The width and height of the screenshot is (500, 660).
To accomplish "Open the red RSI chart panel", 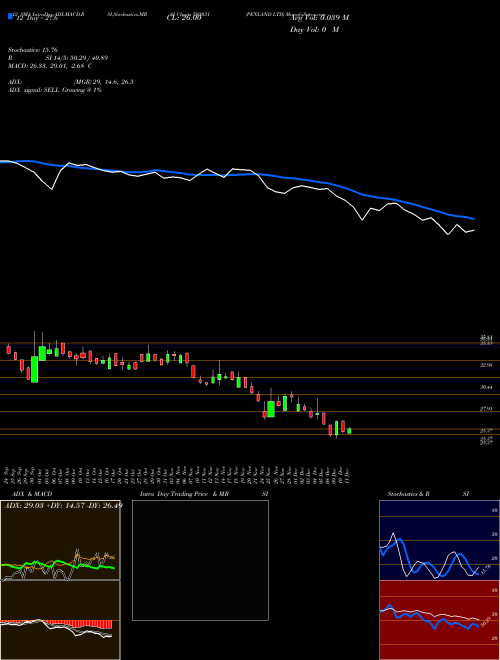I will [x=439, y=620].
